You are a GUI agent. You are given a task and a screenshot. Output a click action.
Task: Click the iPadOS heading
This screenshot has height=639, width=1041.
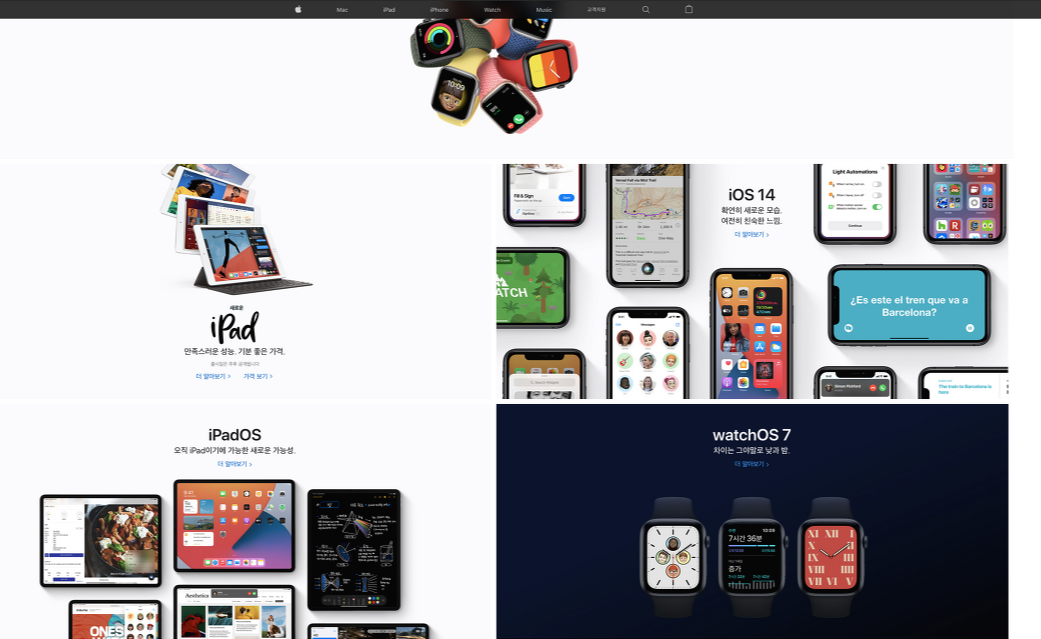234,435
